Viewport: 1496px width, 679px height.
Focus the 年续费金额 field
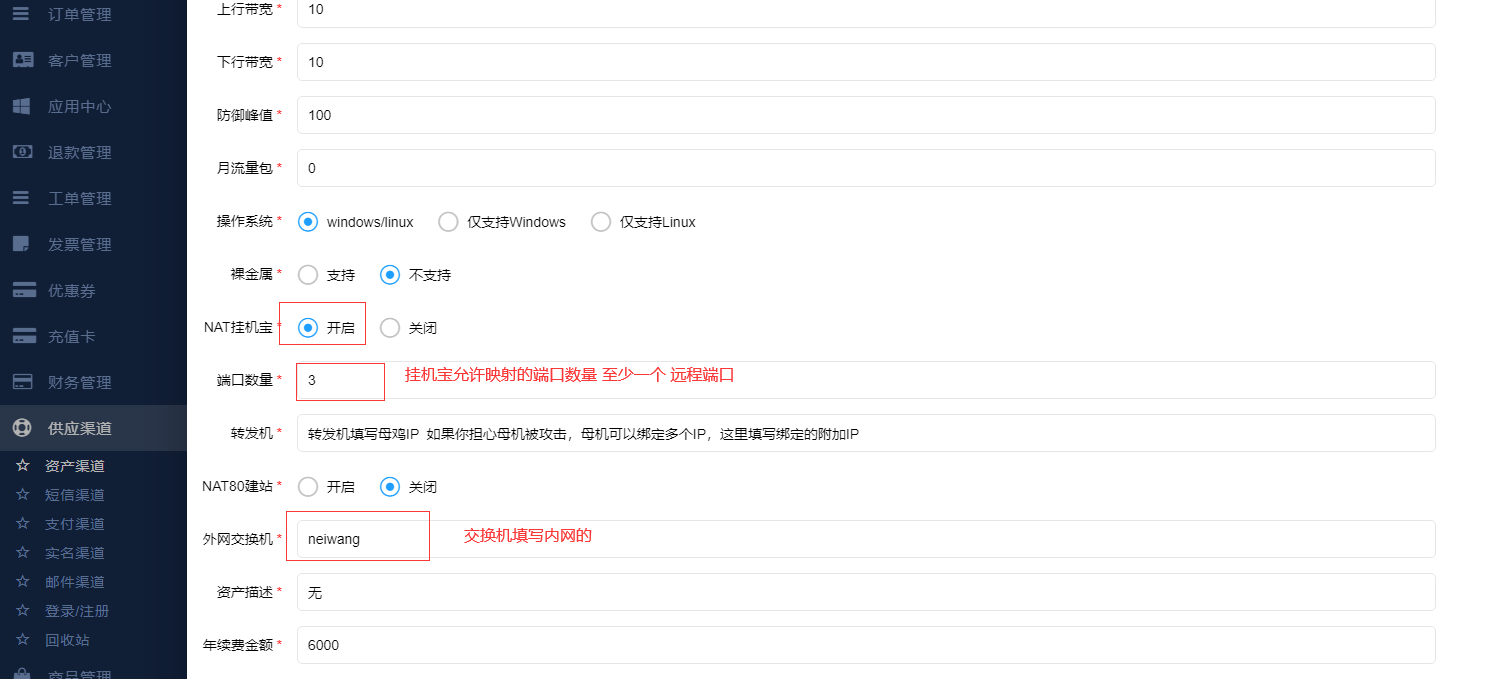pos(866,645)
